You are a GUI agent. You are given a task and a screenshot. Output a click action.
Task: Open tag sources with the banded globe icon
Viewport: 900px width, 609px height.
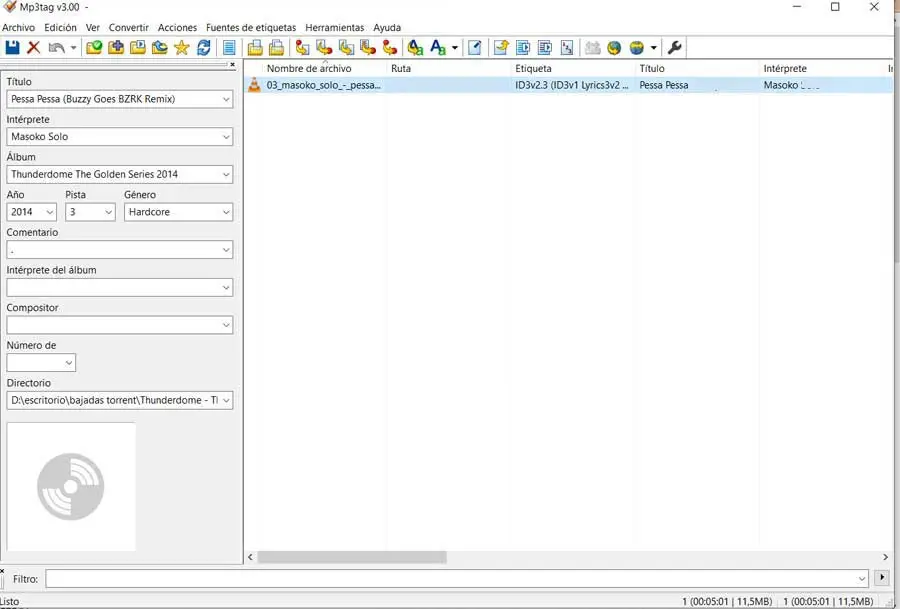coord(637,48)
